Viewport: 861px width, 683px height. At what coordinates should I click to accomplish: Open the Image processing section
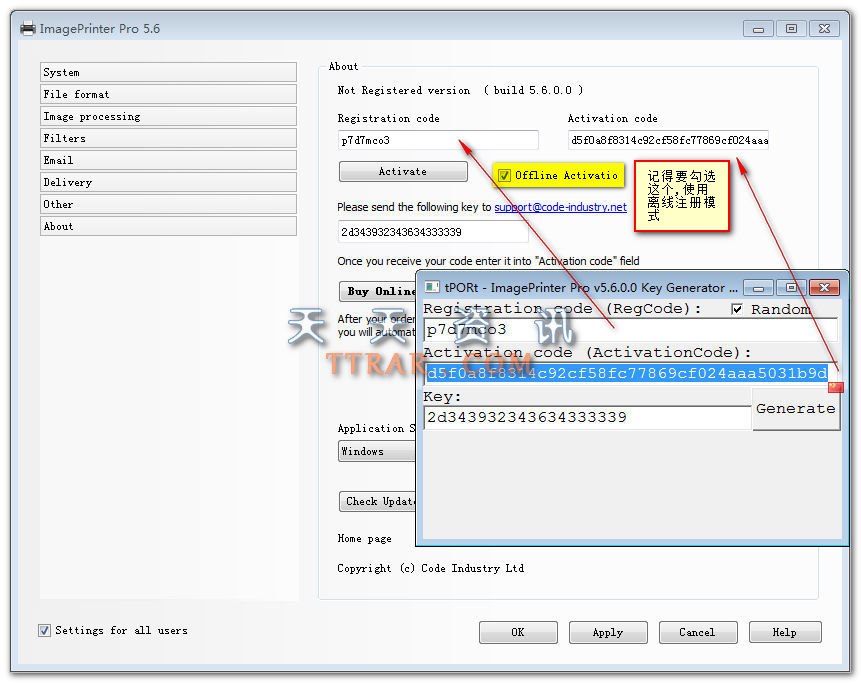(x=168, y=116)
